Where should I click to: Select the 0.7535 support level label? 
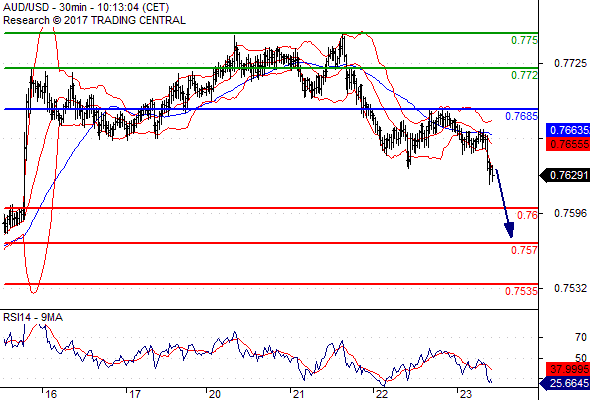coord(521,291)
